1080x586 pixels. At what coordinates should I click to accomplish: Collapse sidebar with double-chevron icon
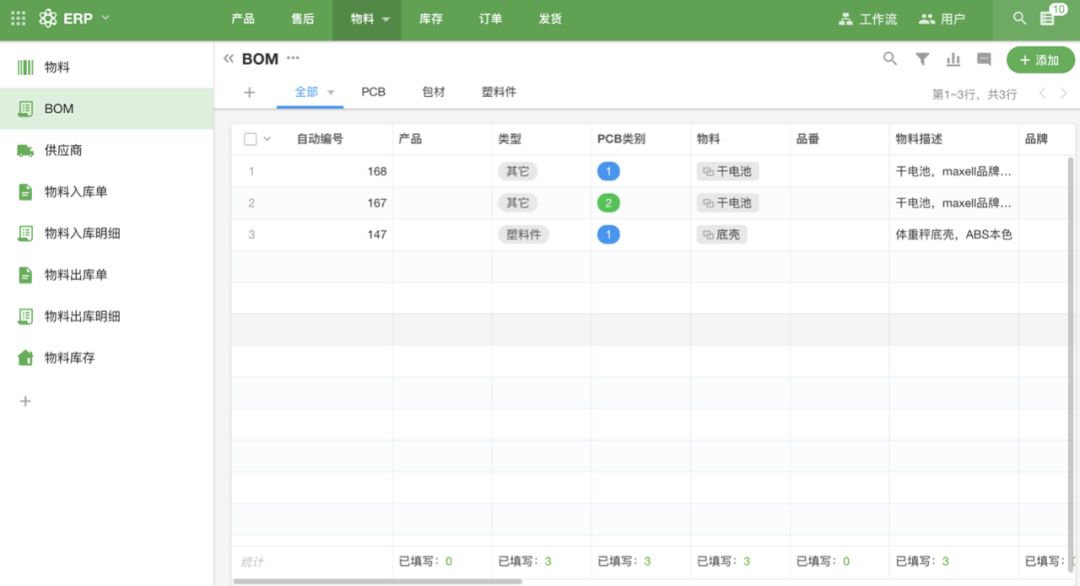(228, 59)
